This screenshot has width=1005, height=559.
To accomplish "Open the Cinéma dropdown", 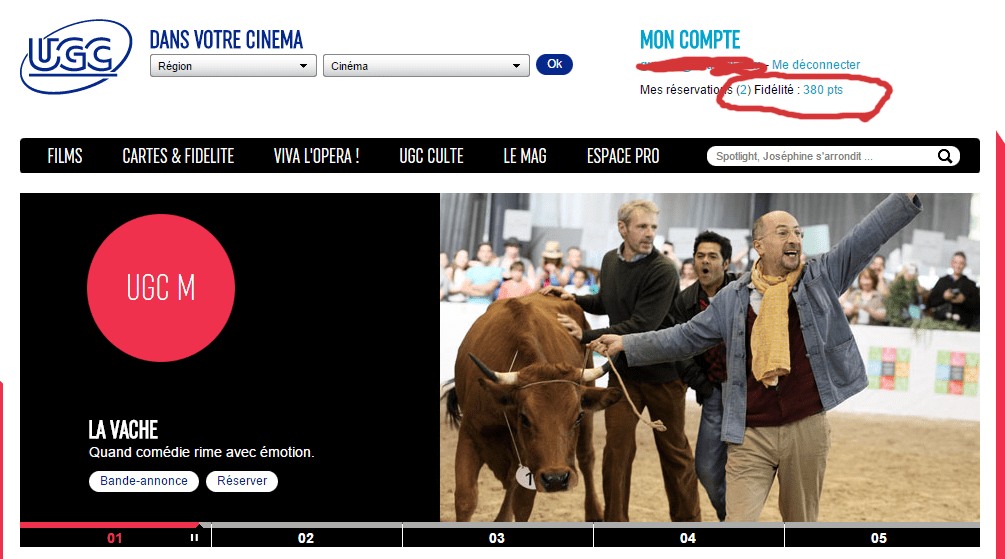I will coord(425,66).
